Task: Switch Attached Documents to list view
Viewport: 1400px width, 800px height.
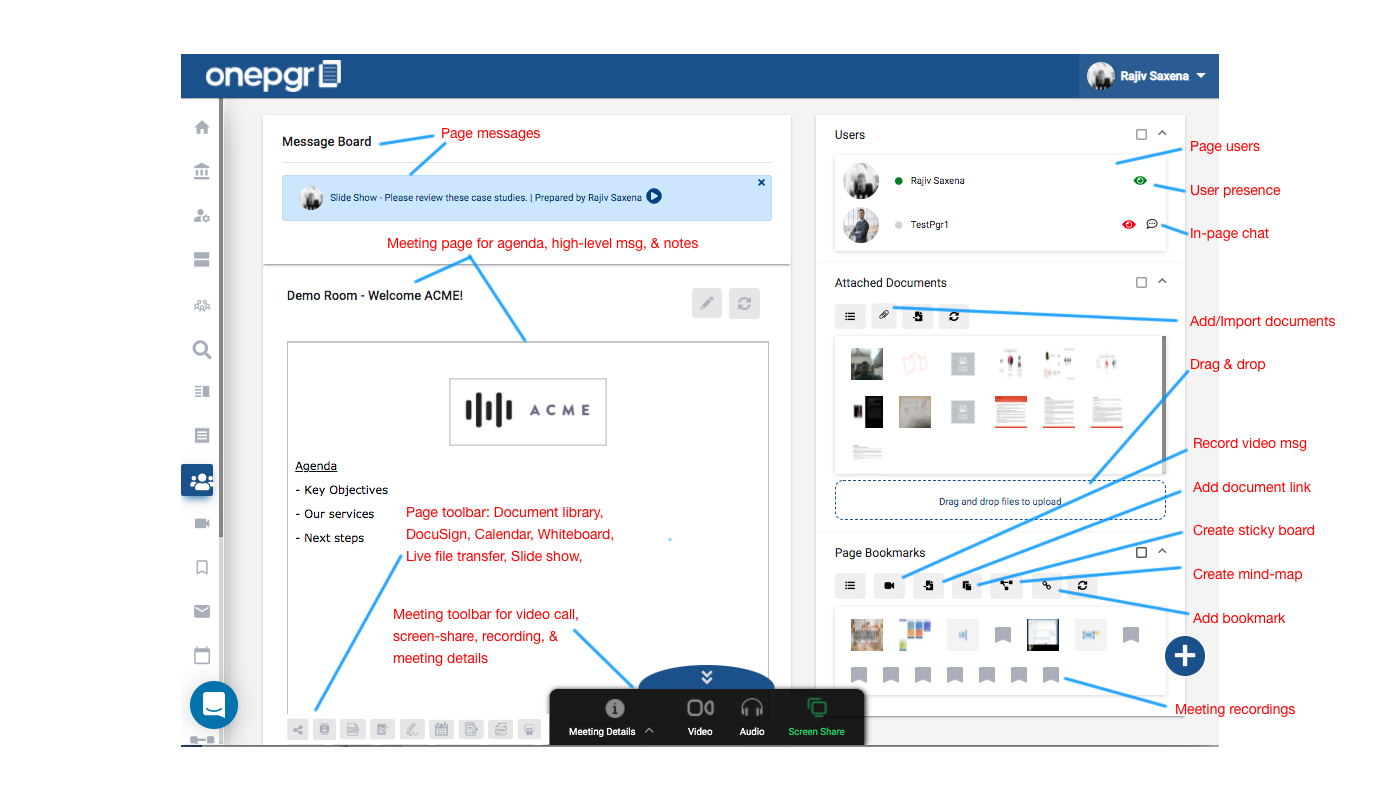Action: click(x=850, y=316)
